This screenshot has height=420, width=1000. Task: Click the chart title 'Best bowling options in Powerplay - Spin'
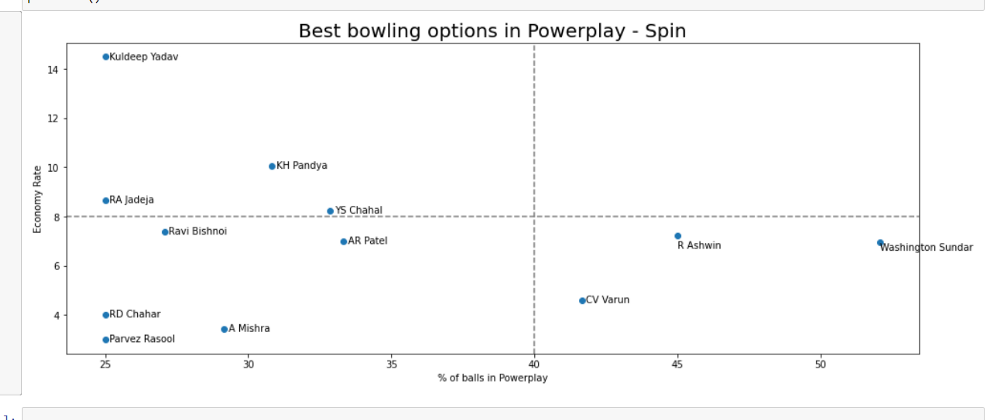(x=492, y=31)
